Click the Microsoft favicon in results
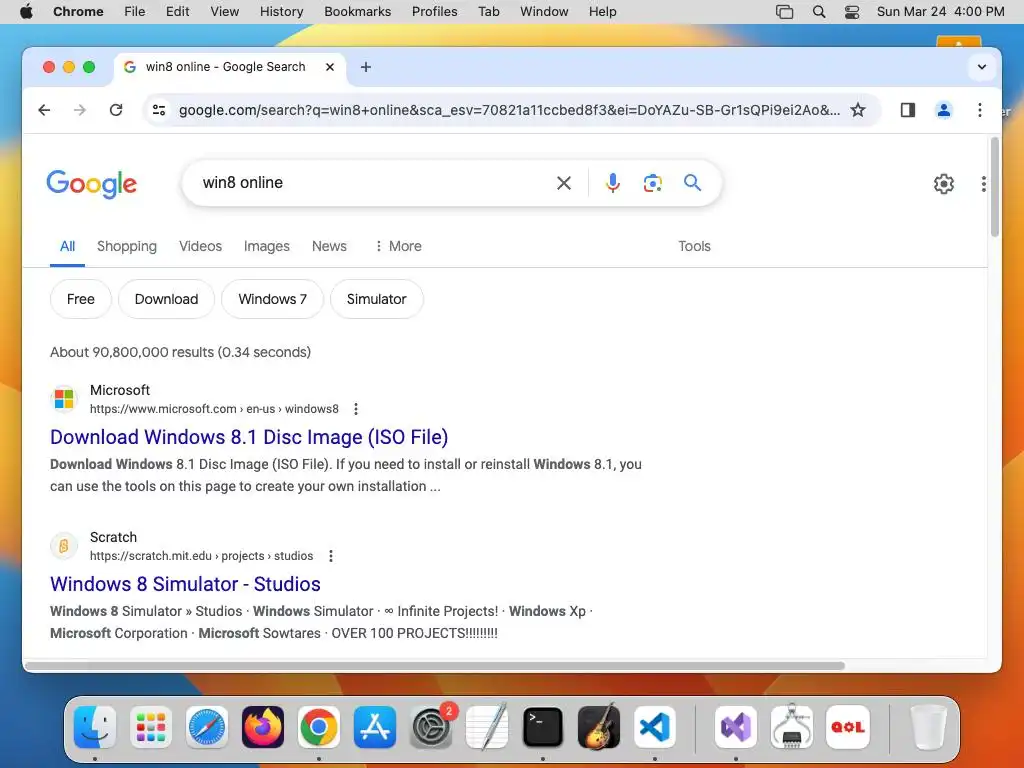 click(64, 398)
